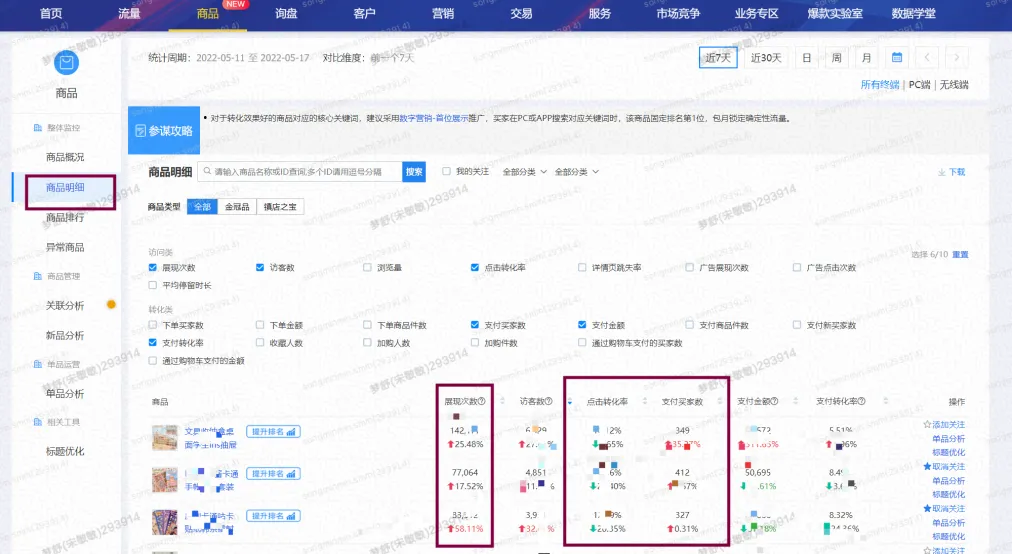
Task: Click star icon to 添加关注 first product
Action: (927, 425)
